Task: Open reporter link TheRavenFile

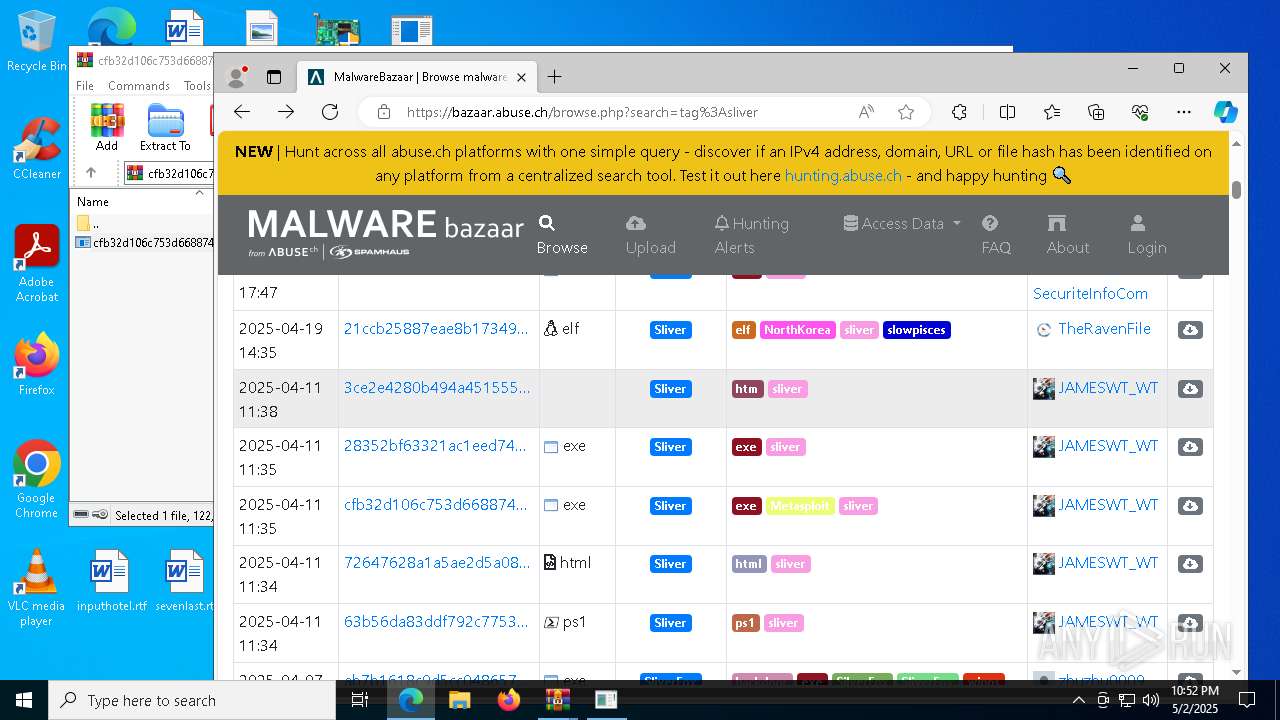Action: (1104, 328)
